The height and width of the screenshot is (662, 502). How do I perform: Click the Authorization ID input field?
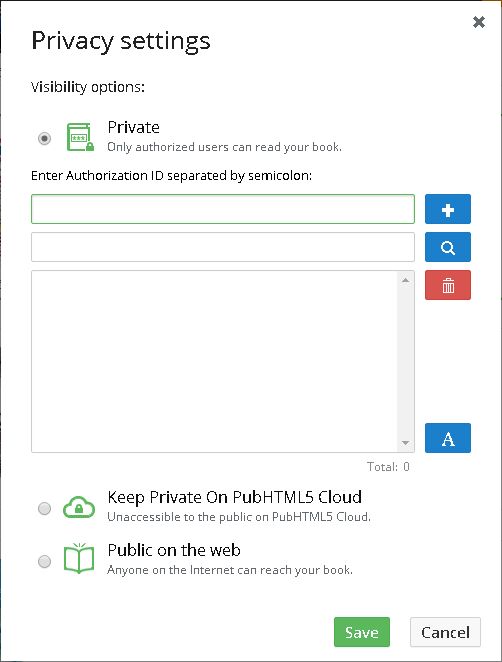[x=223, y=209]
